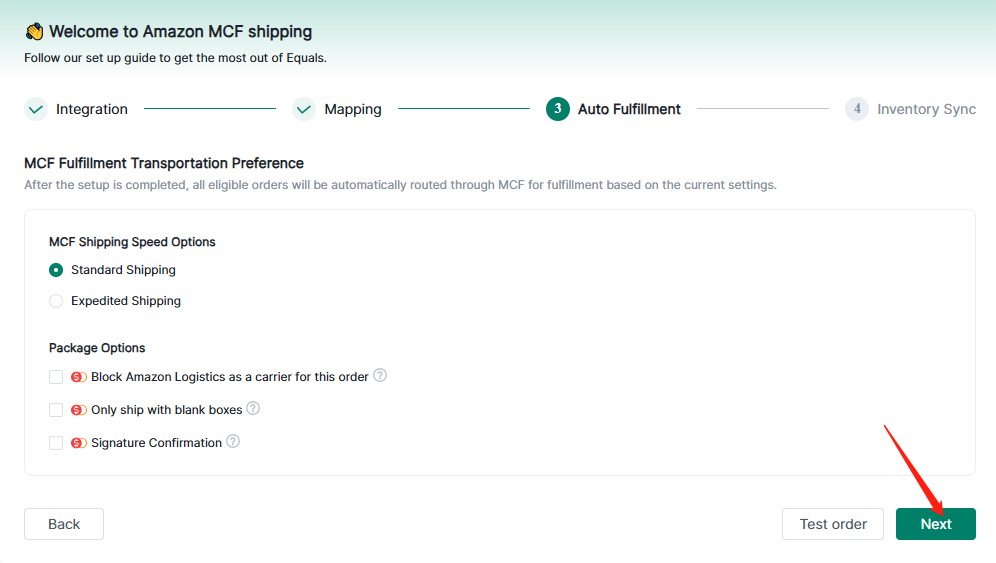996x563 pixels.
Task: Click the step 3 Auto Fulfillment circle
Action: pos(558,109)
